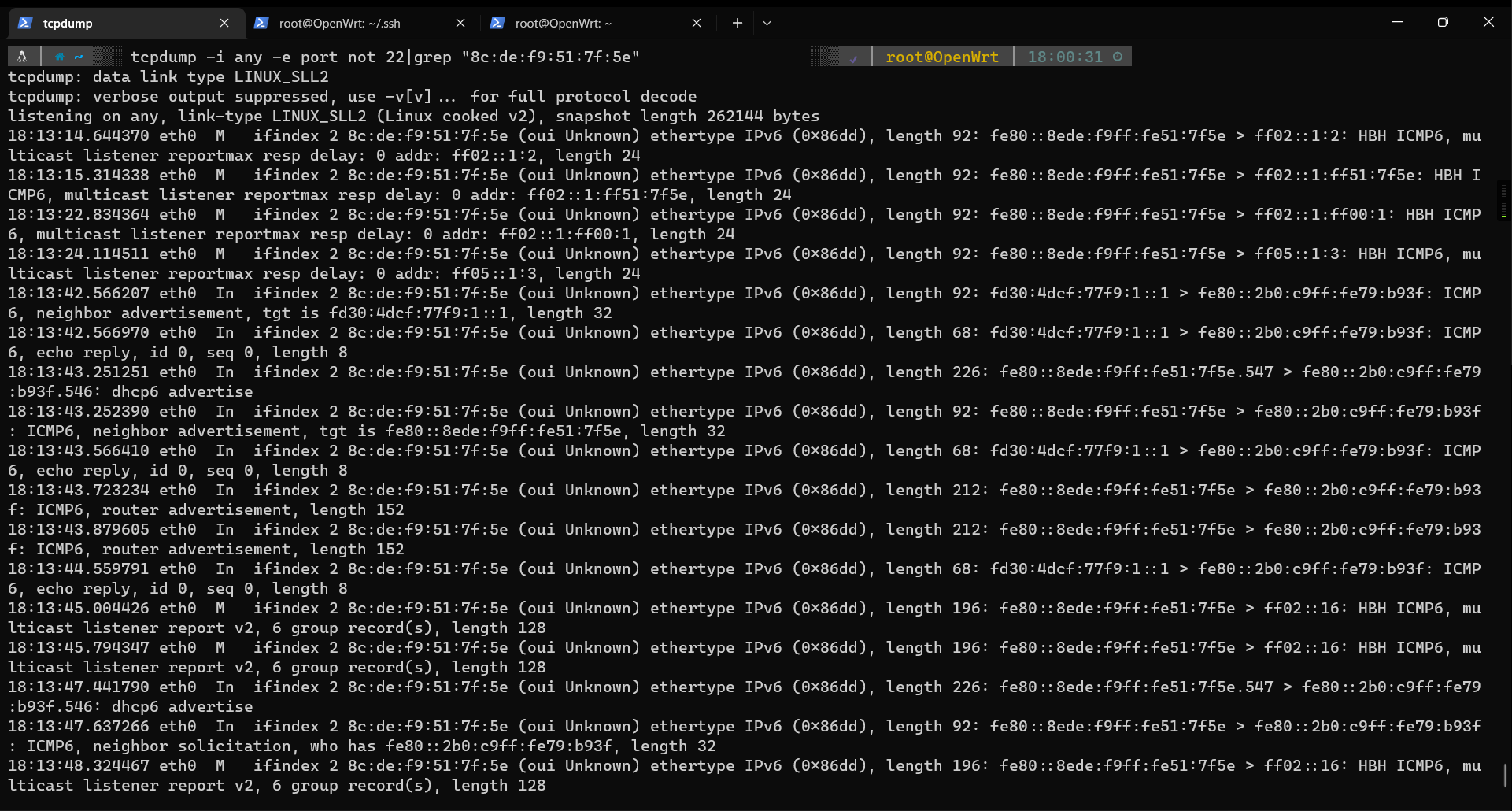The image size is (1512, 811).
Task: Click the terminal vertical scrollbar thumb
Action: 1505,775
